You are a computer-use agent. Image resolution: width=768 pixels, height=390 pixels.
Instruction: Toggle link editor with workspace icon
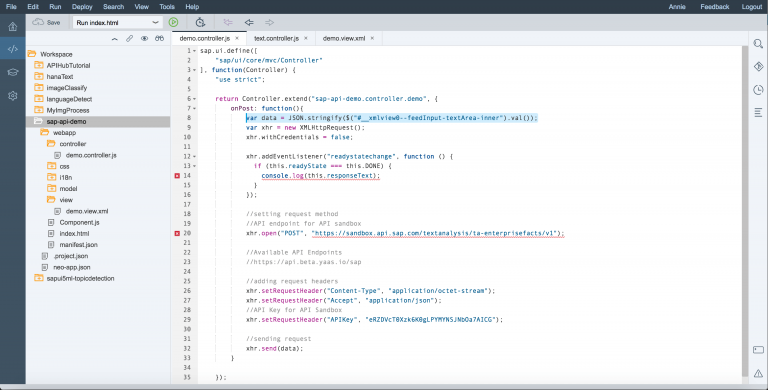[x=129, y=38]
